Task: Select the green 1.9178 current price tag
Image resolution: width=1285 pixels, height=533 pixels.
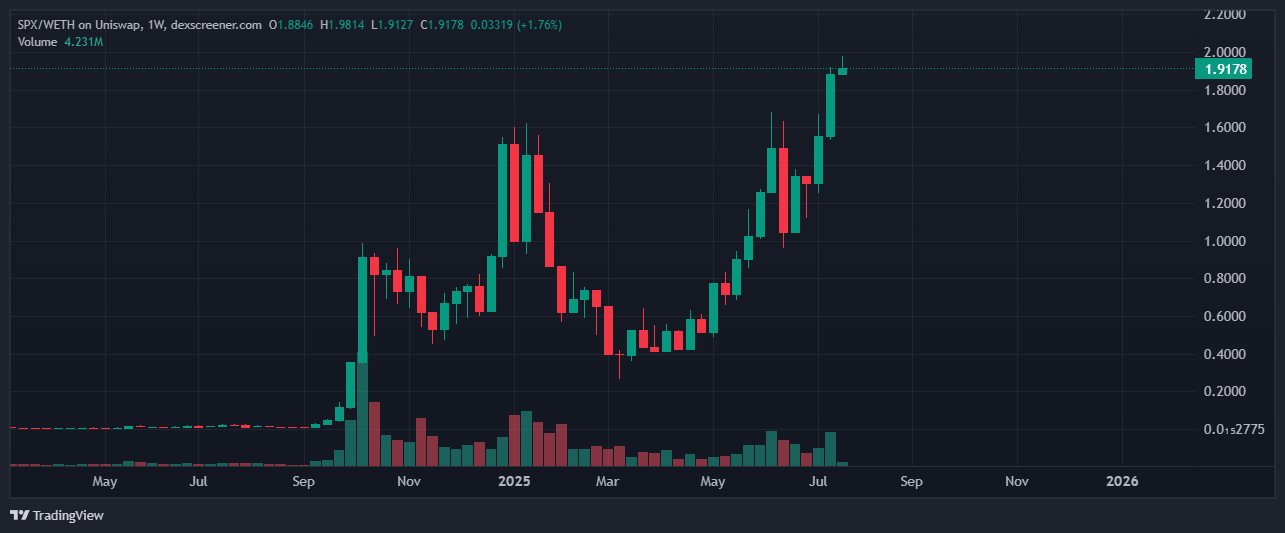Action: point(1226,69)
